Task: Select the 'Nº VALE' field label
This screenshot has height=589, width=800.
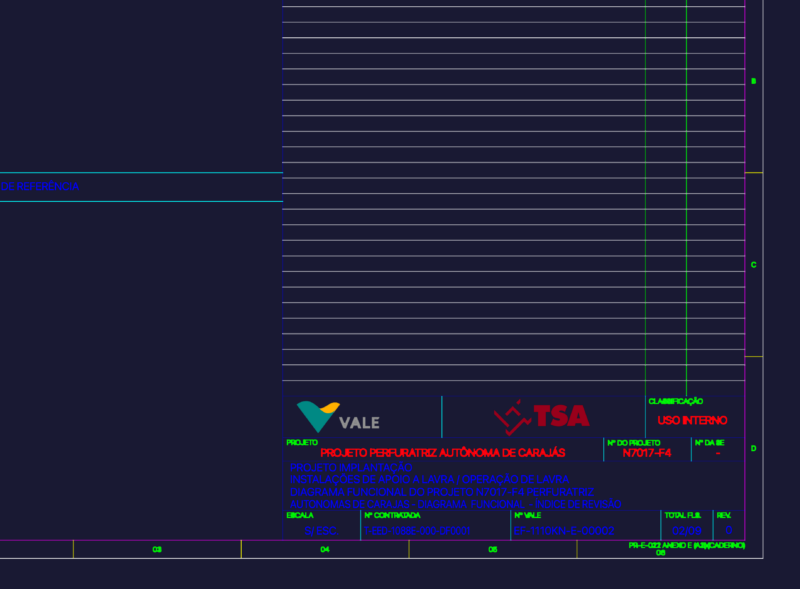Action: tap(528, 516)
